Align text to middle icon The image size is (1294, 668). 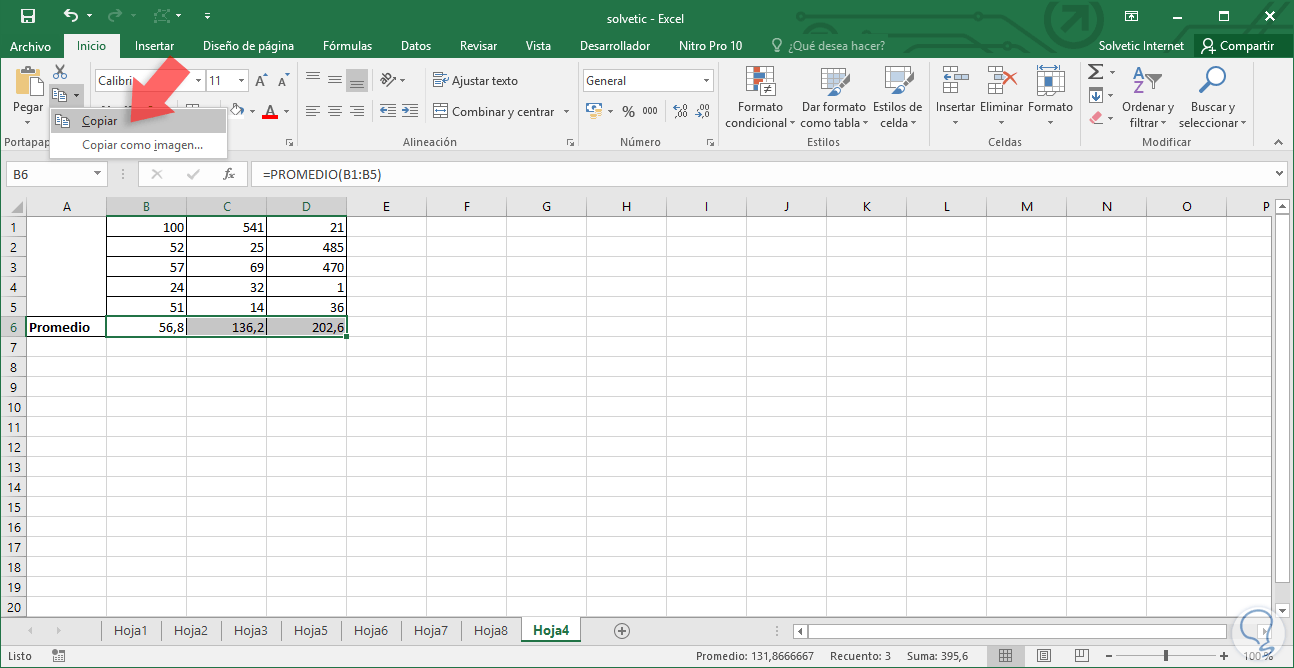tap(335, 81)
